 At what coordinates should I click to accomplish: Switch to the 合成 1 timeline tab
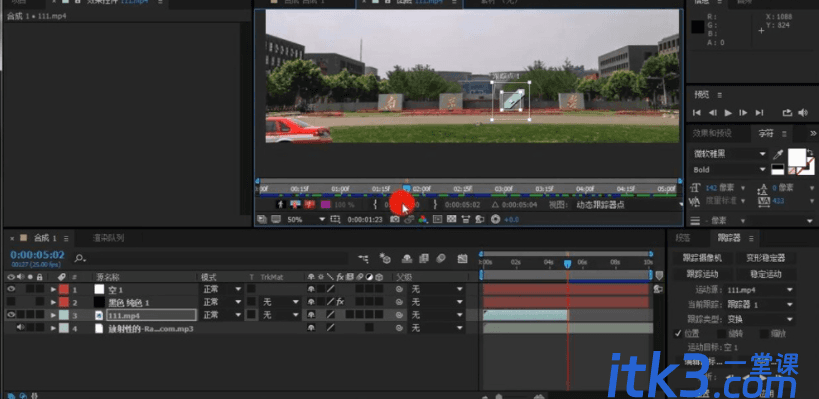(x=44, y=238)
